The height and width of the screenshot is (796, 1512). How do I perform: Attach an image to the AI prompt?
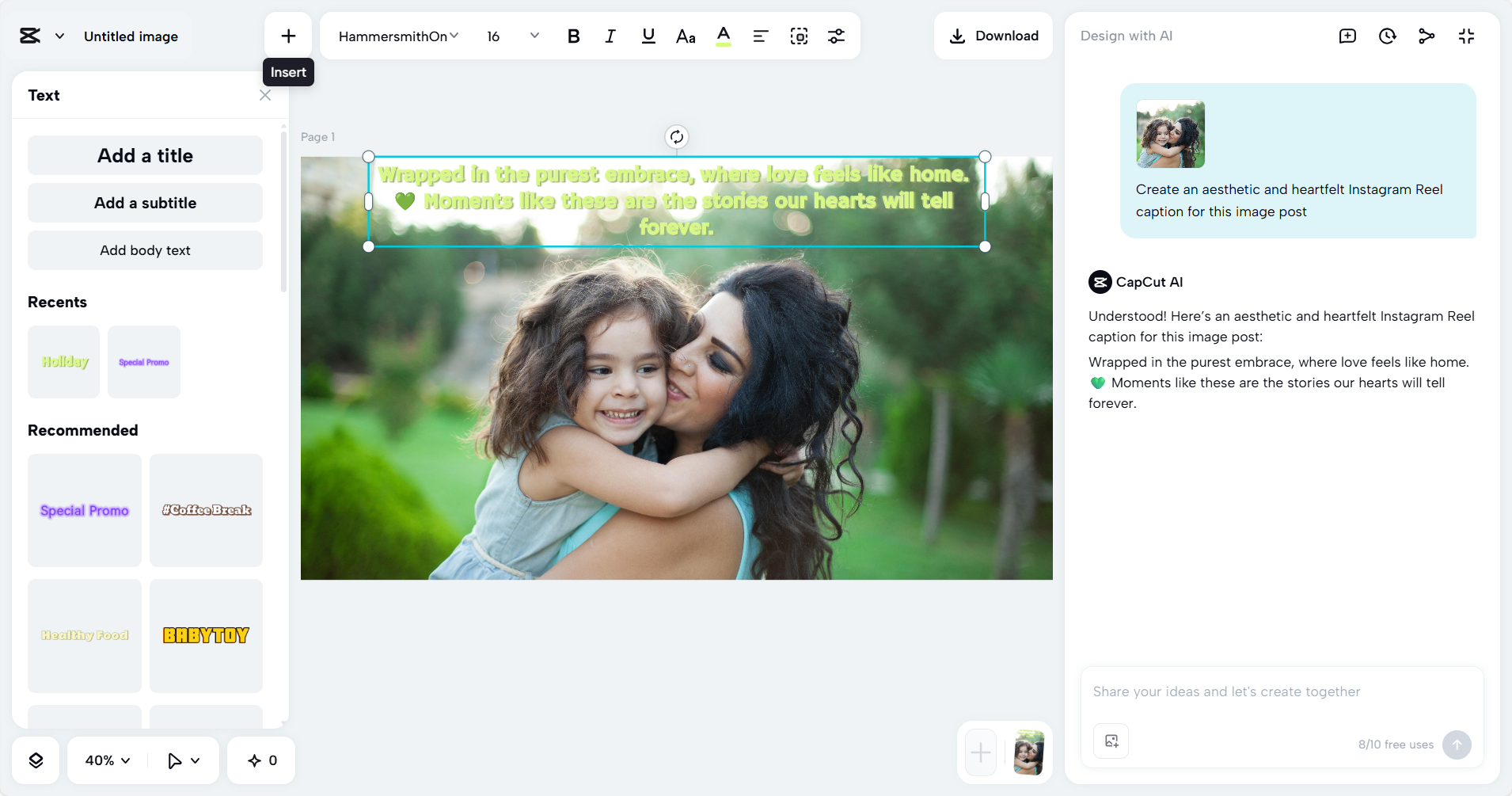1111,741
